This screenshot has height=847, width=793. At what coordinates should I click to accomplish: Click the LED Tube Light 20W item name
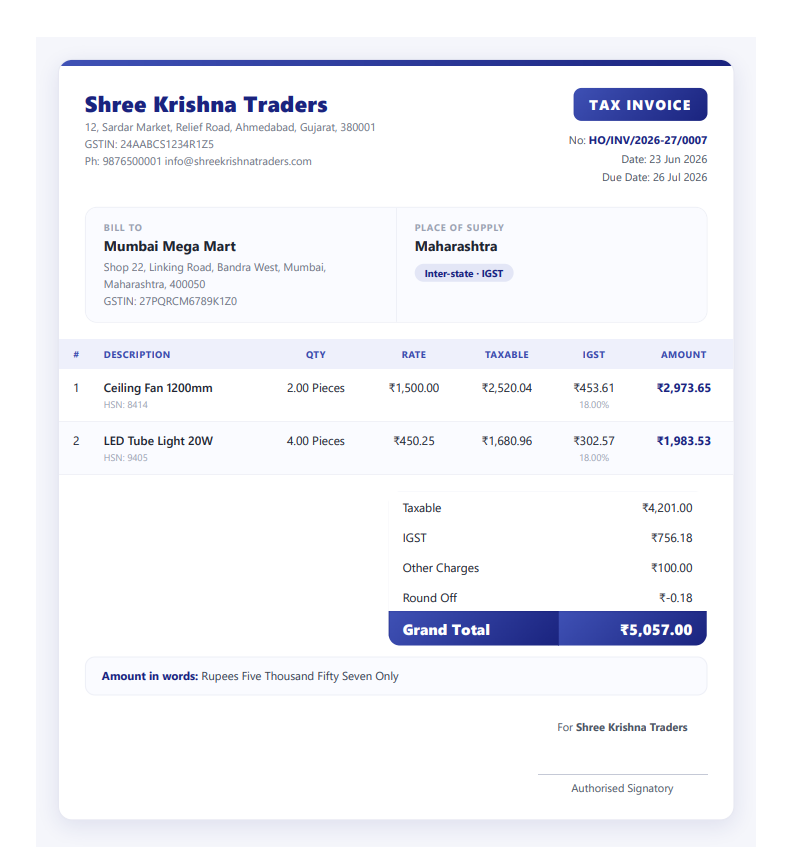[158, 441]
